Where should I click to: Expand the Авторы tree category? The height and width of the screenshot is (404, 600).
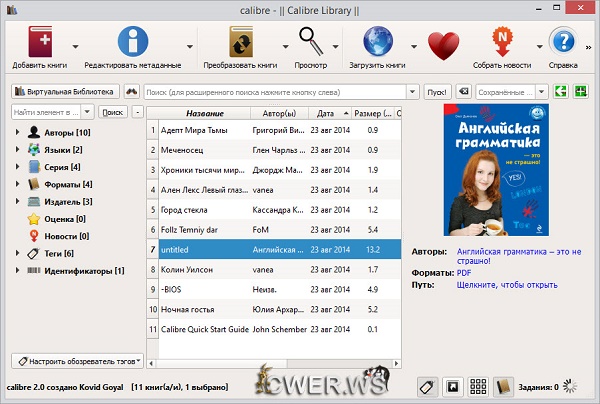coord(18,132)
